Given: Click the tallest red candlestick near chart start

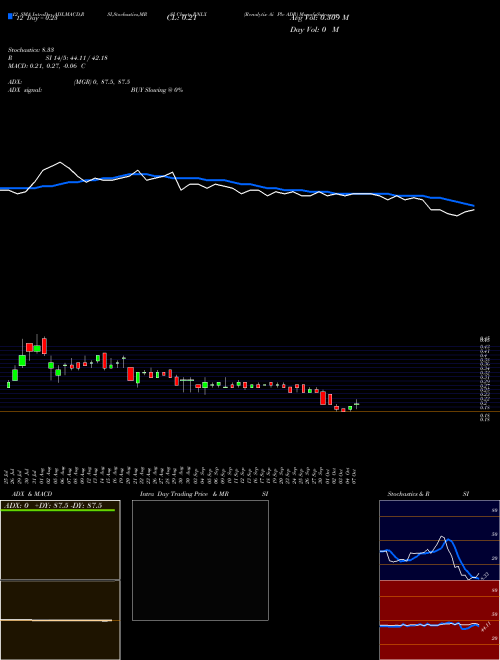Looking at the screenshot, I should [x=44, y=346].
